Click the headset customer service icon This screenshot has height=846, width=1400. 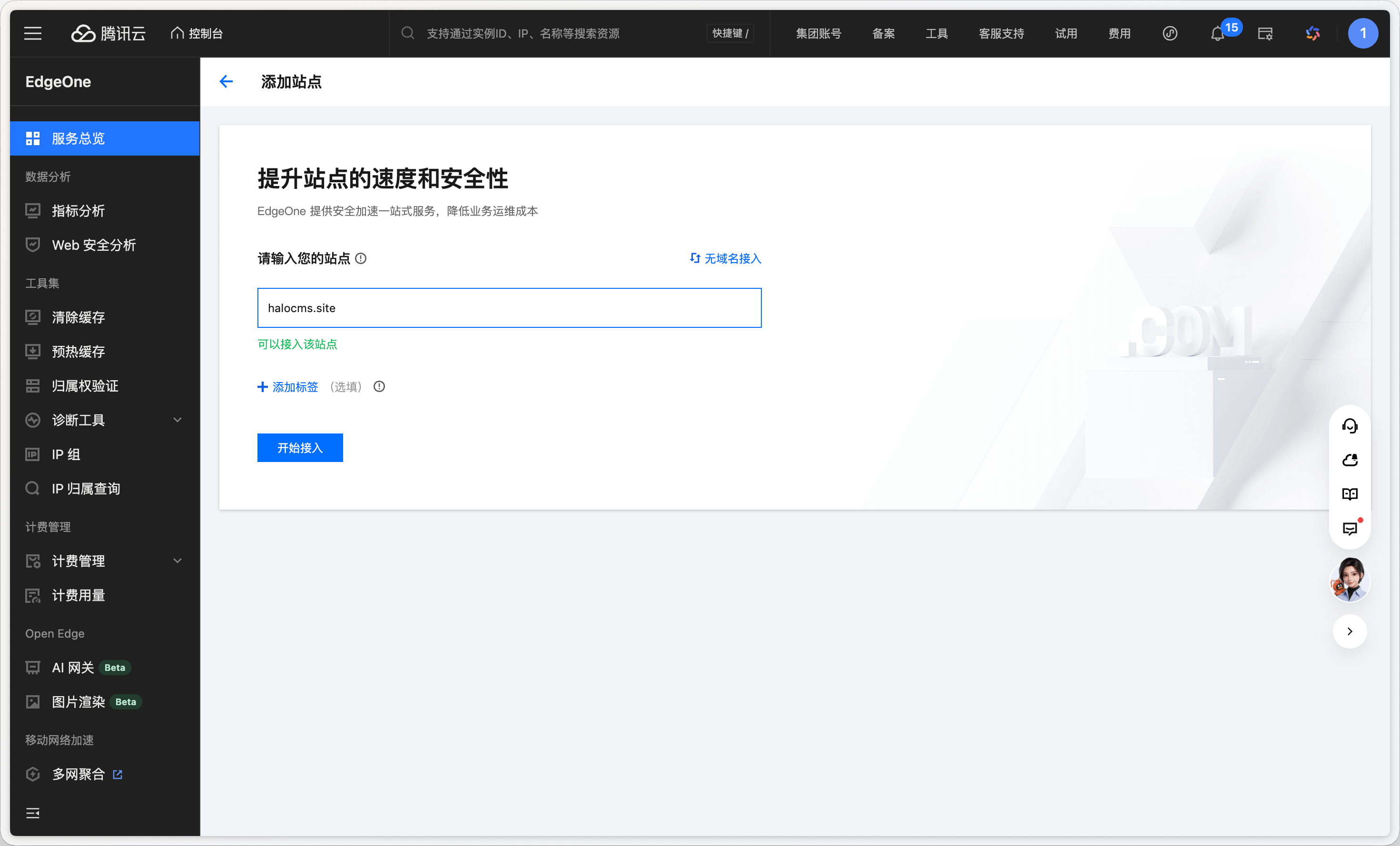coord(1350,426)
